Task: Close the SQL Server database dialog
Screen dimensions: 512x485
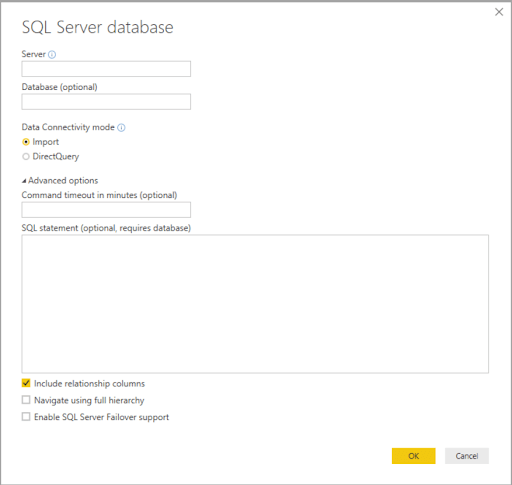Action: coord(499,12)
